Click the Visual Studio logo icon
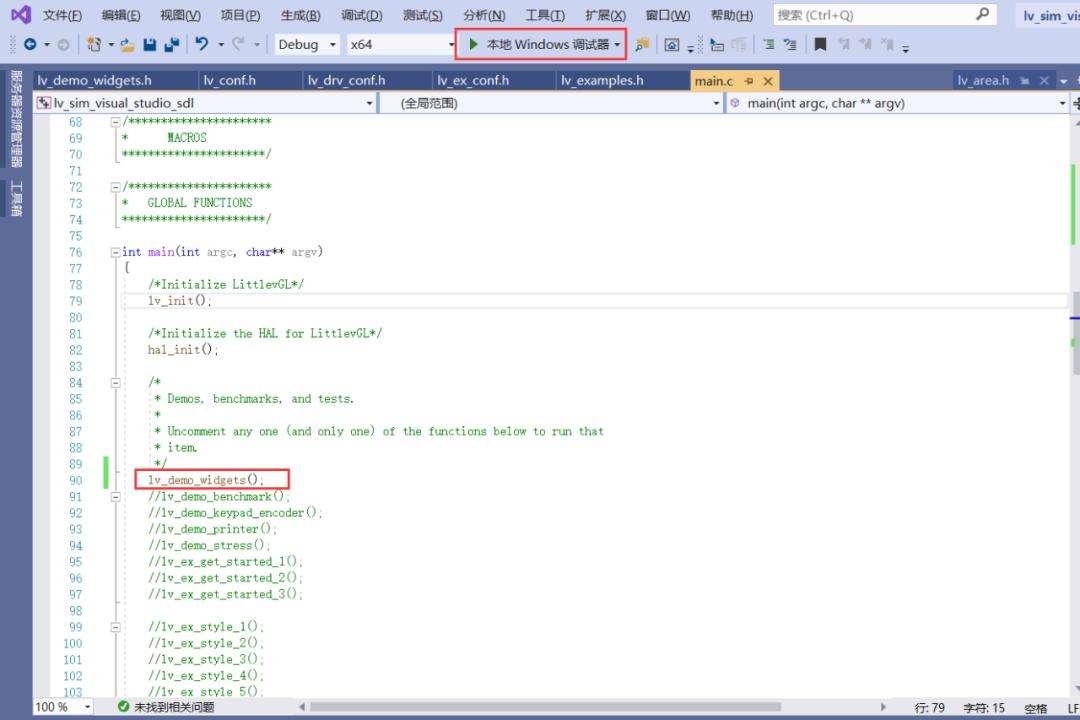1080x720 pixels. coord(21,14)
